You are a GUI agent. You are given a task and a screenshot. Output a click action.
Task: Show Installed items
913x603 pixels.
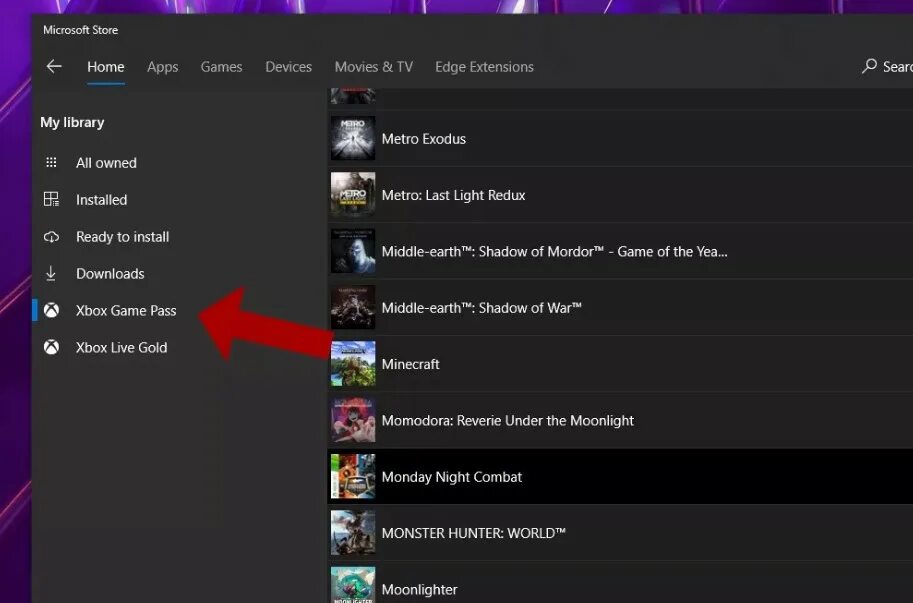coord(101,200)
